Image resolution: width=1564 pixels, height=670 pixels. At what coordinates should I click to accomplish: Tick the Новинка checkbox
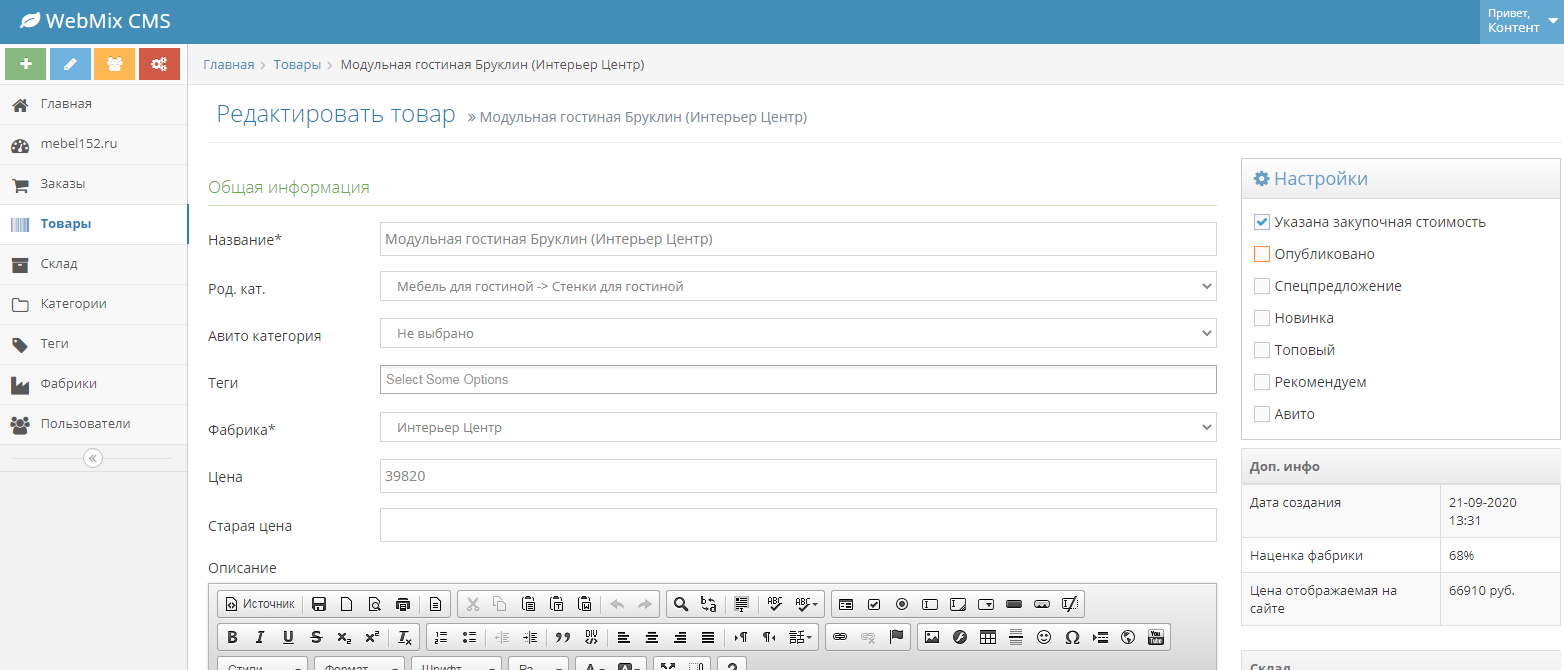[1262, 318]
